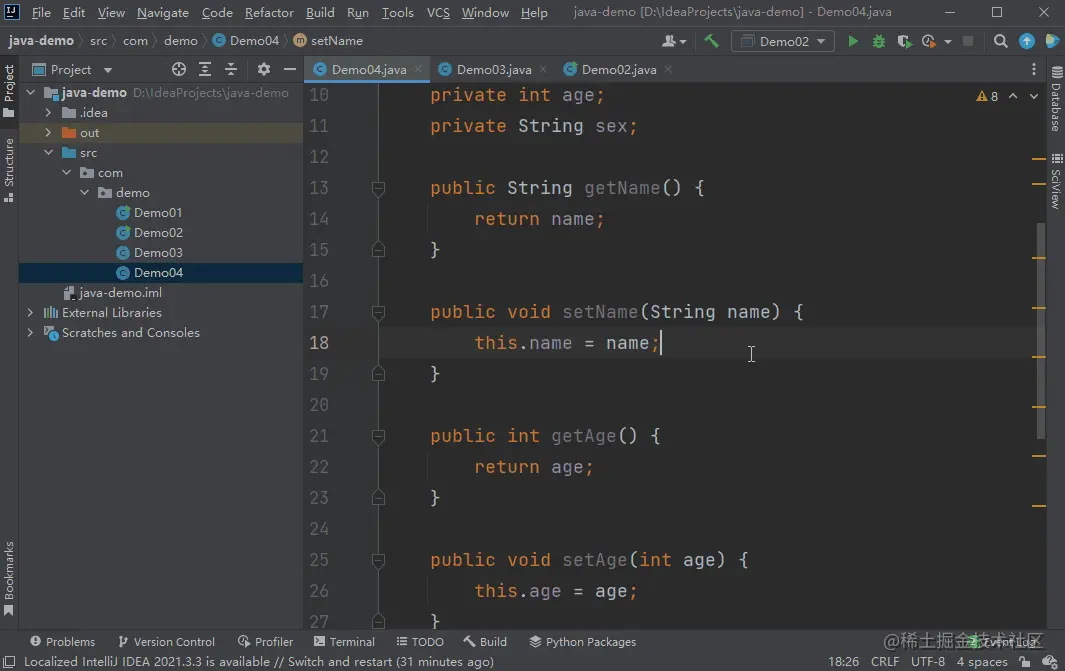
Task: Switch to Demo03.java tab
Action: coord(494,69)
